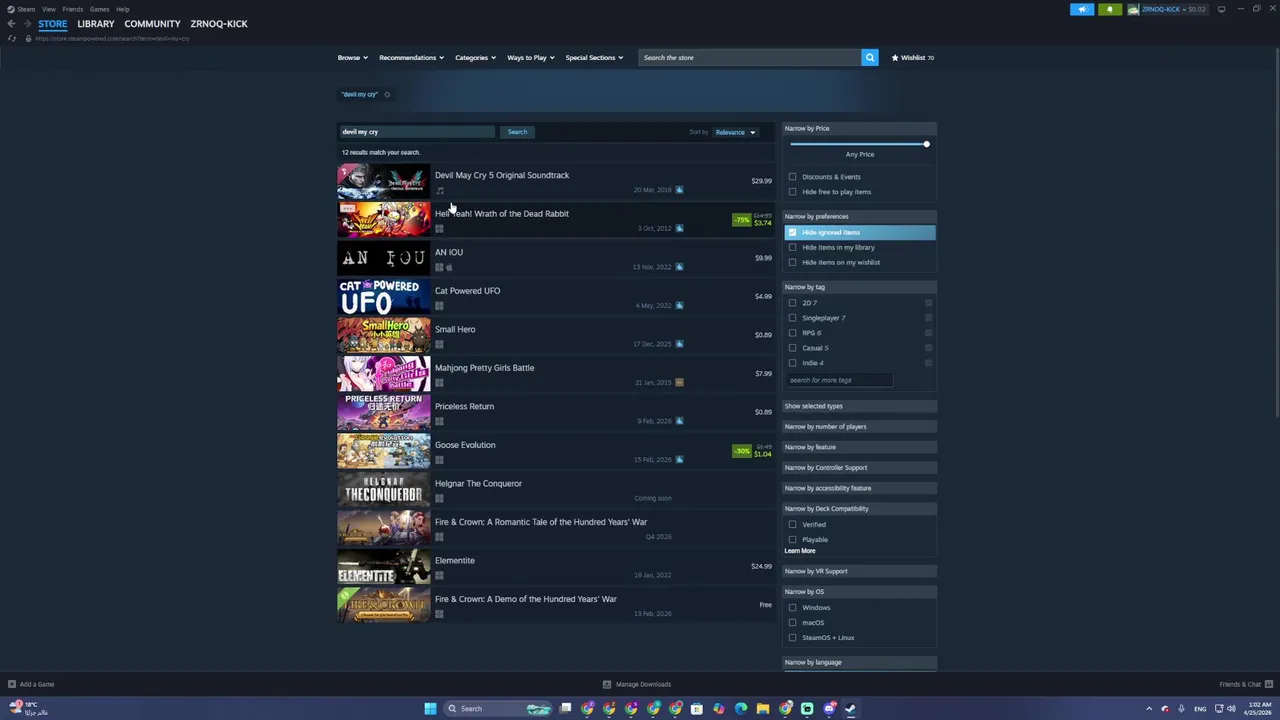
Task: Show hidden system tray icons
Action: 1149,709
